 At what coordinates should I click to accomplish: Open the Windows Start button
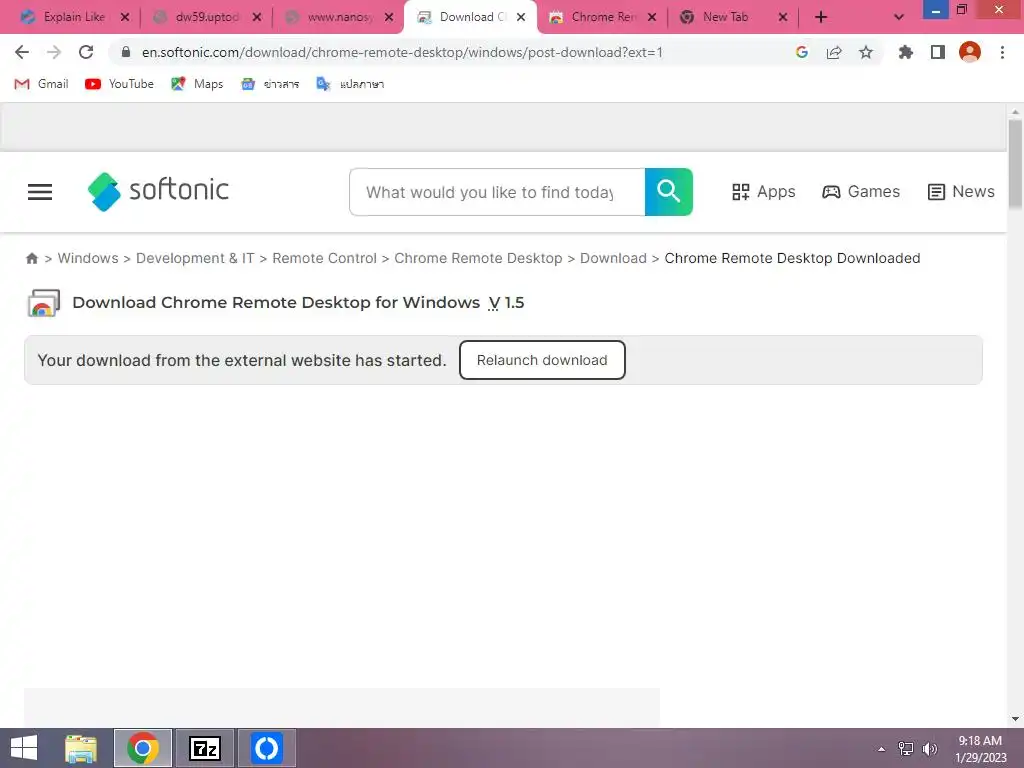click(24, 748)
